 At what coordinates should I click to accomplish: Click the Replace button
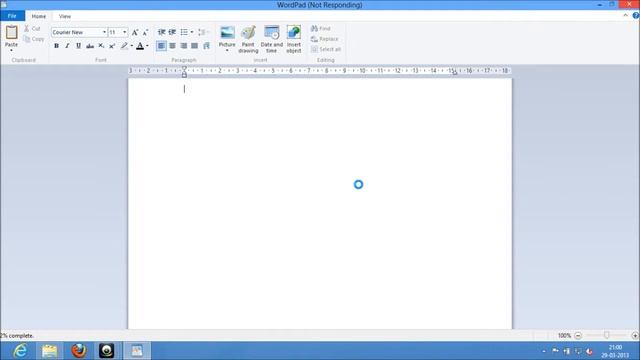(324, 39)
